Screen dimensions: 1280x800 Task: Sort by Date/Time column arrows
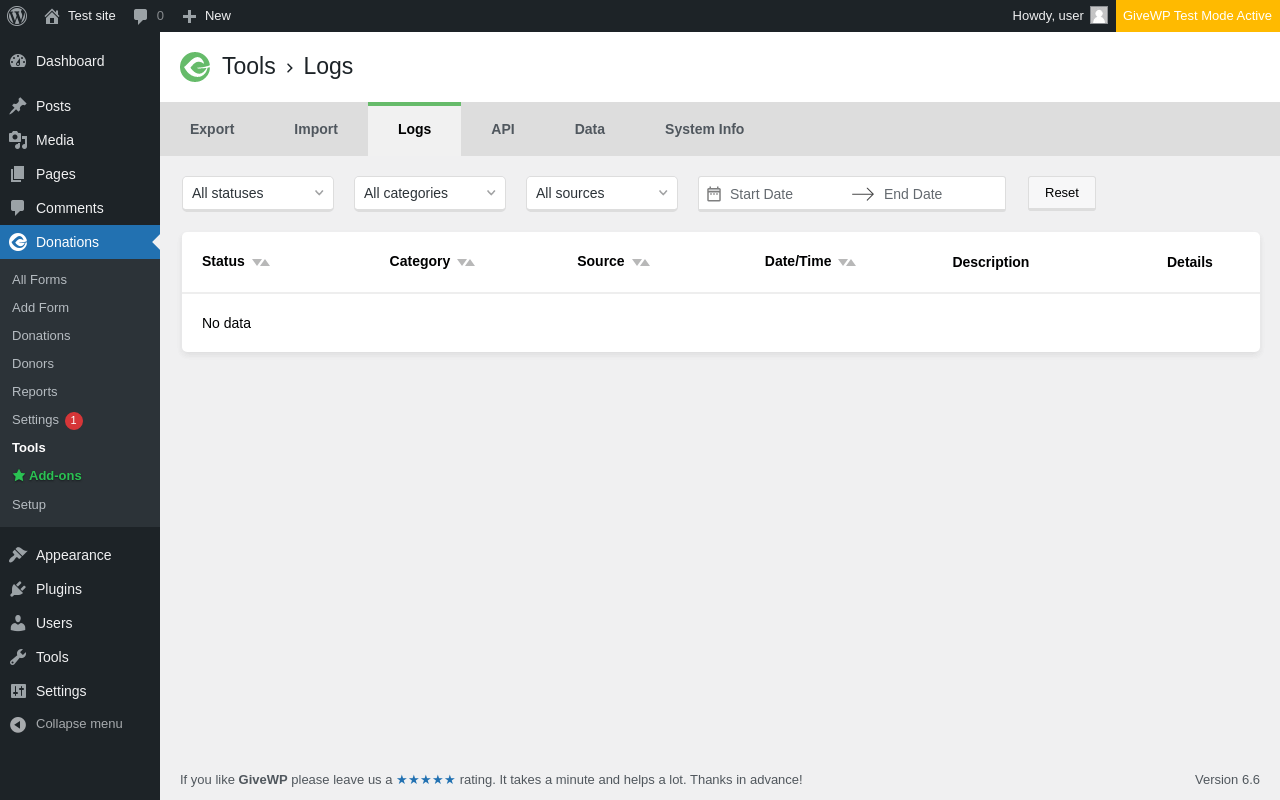click(x=847, y=262)
